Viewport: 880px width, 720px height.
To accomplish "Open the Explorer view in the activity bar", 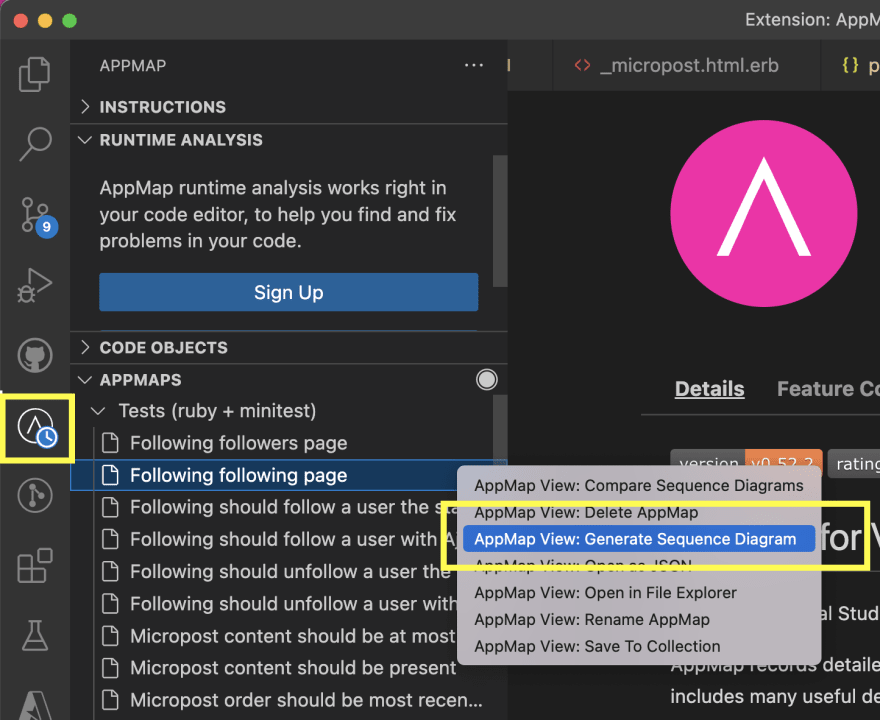I will coord(35,74).
